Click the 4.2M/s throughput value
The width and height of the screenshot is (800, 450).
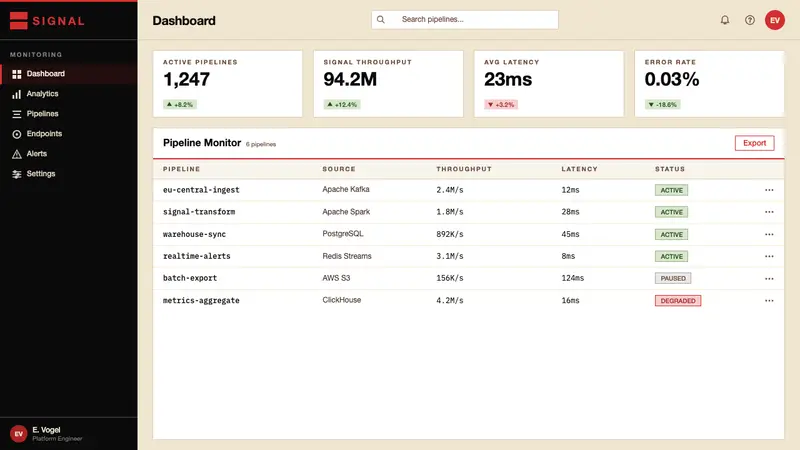click(450, 301)
